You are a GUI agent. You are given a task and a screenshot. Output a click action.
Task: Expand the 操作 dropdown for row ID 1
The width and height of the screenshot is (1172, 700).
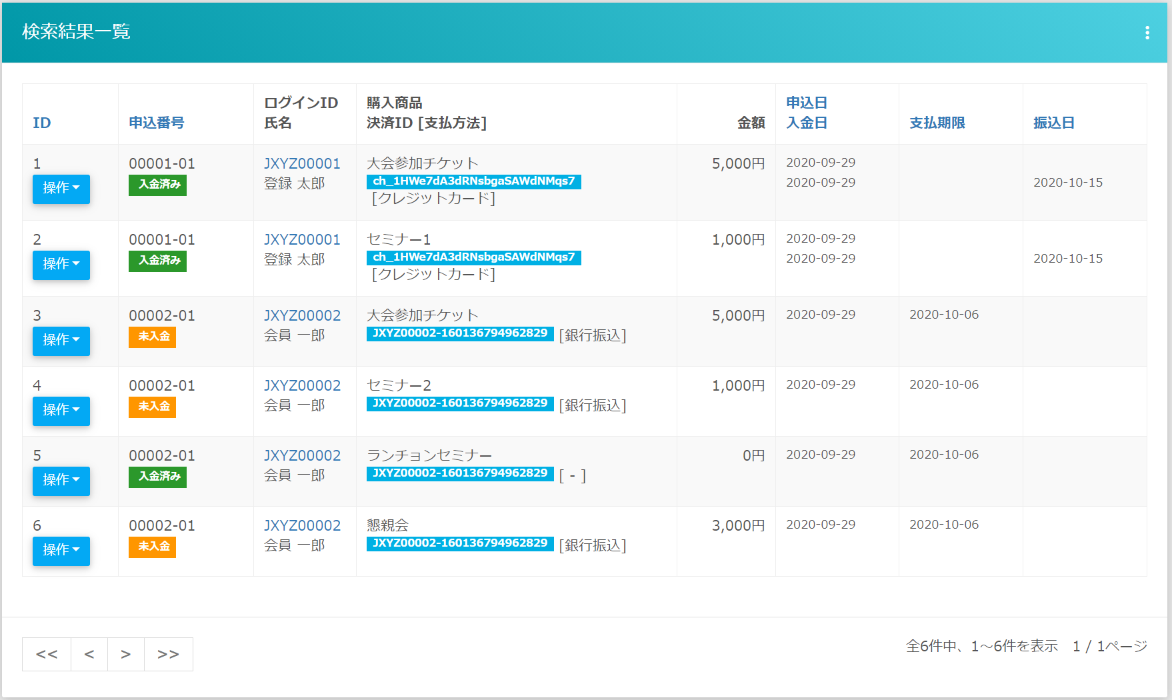pos(61,189)
